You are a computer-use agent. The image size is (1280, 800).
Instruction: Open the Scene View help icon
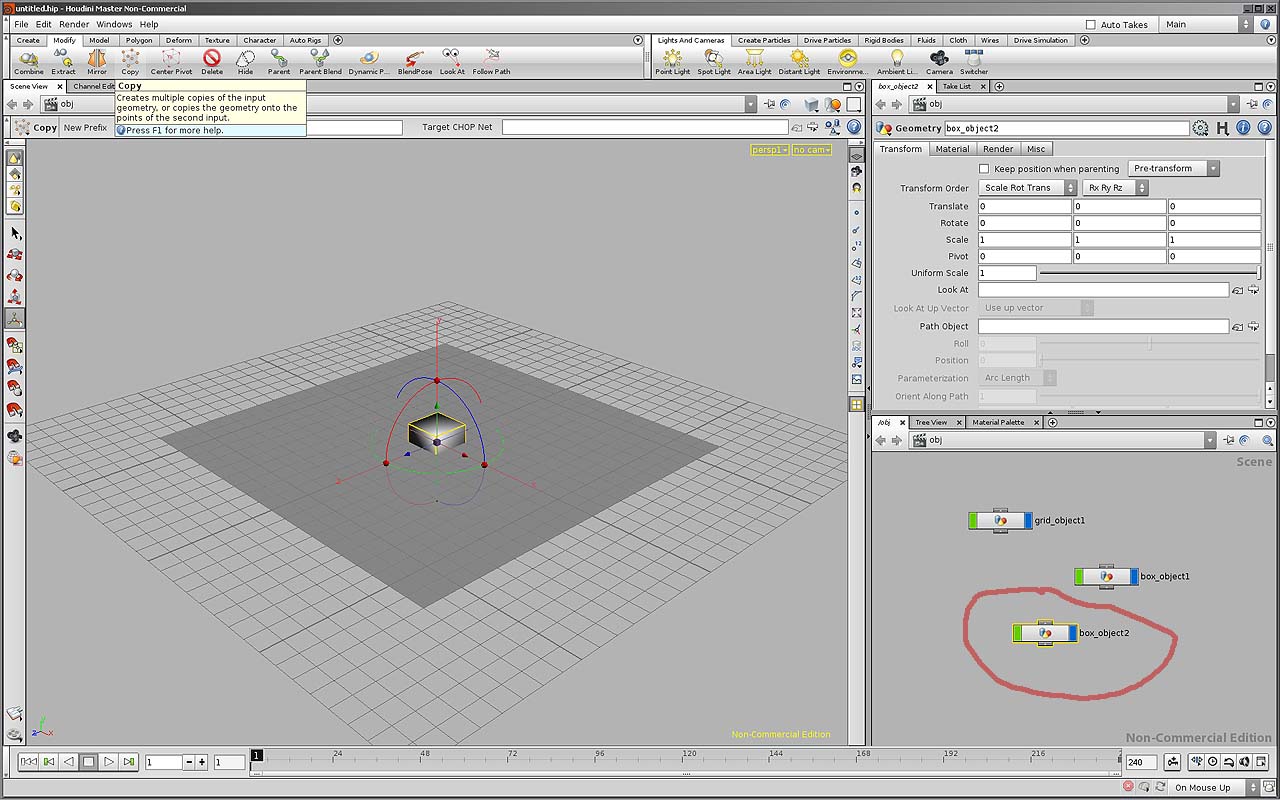pyautogui.click(x=854, y=127)
